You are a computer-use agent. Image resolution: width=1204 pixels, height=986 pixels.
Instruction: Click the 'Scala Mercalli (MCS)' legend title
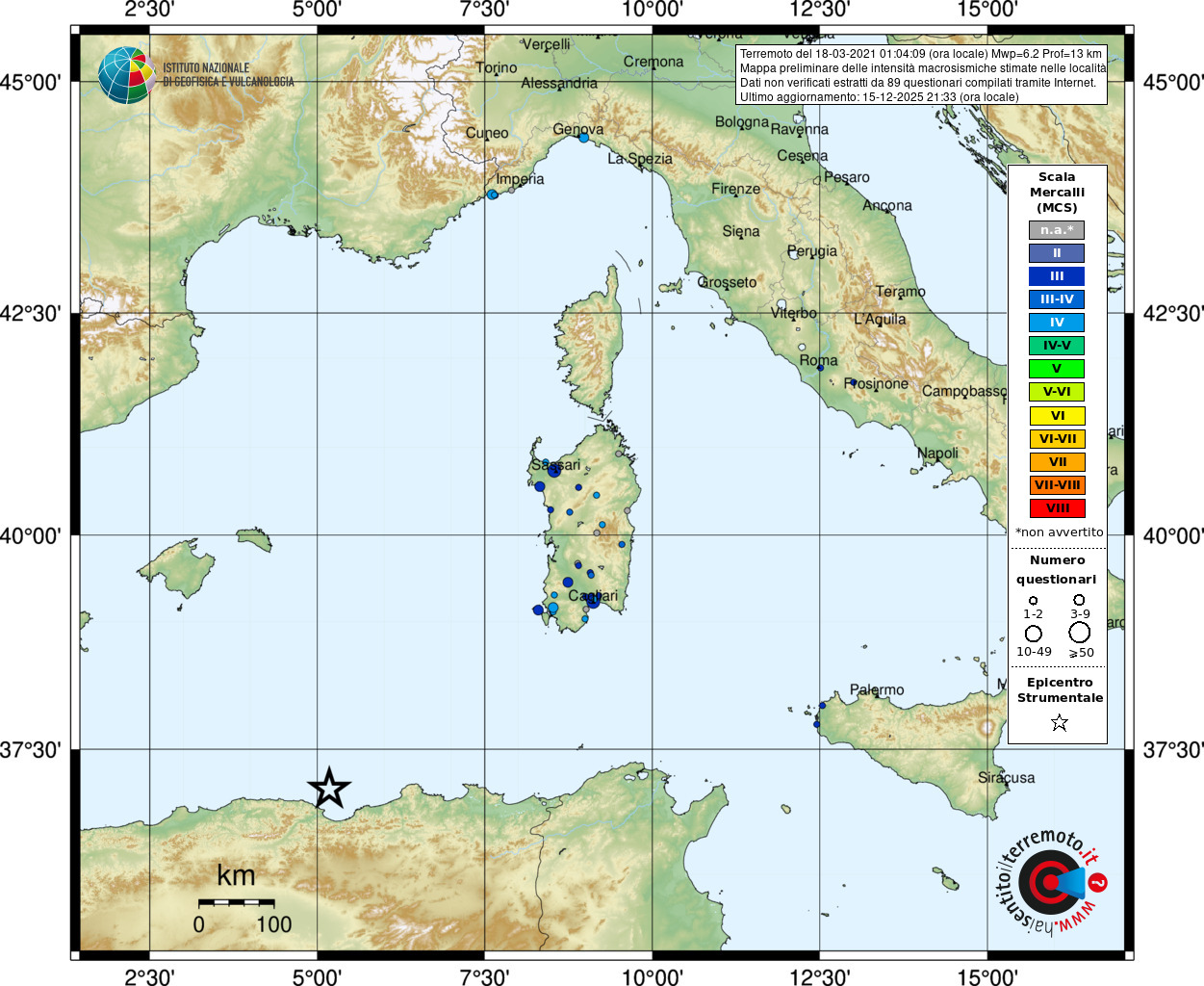pyautogui.click(x=1057, y=192)
